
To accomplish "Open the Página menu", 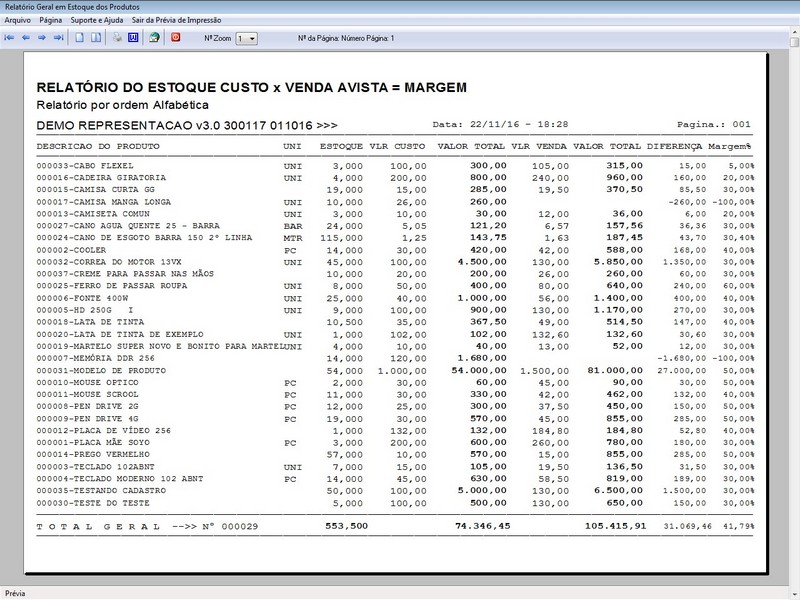I will click(51, 20).
